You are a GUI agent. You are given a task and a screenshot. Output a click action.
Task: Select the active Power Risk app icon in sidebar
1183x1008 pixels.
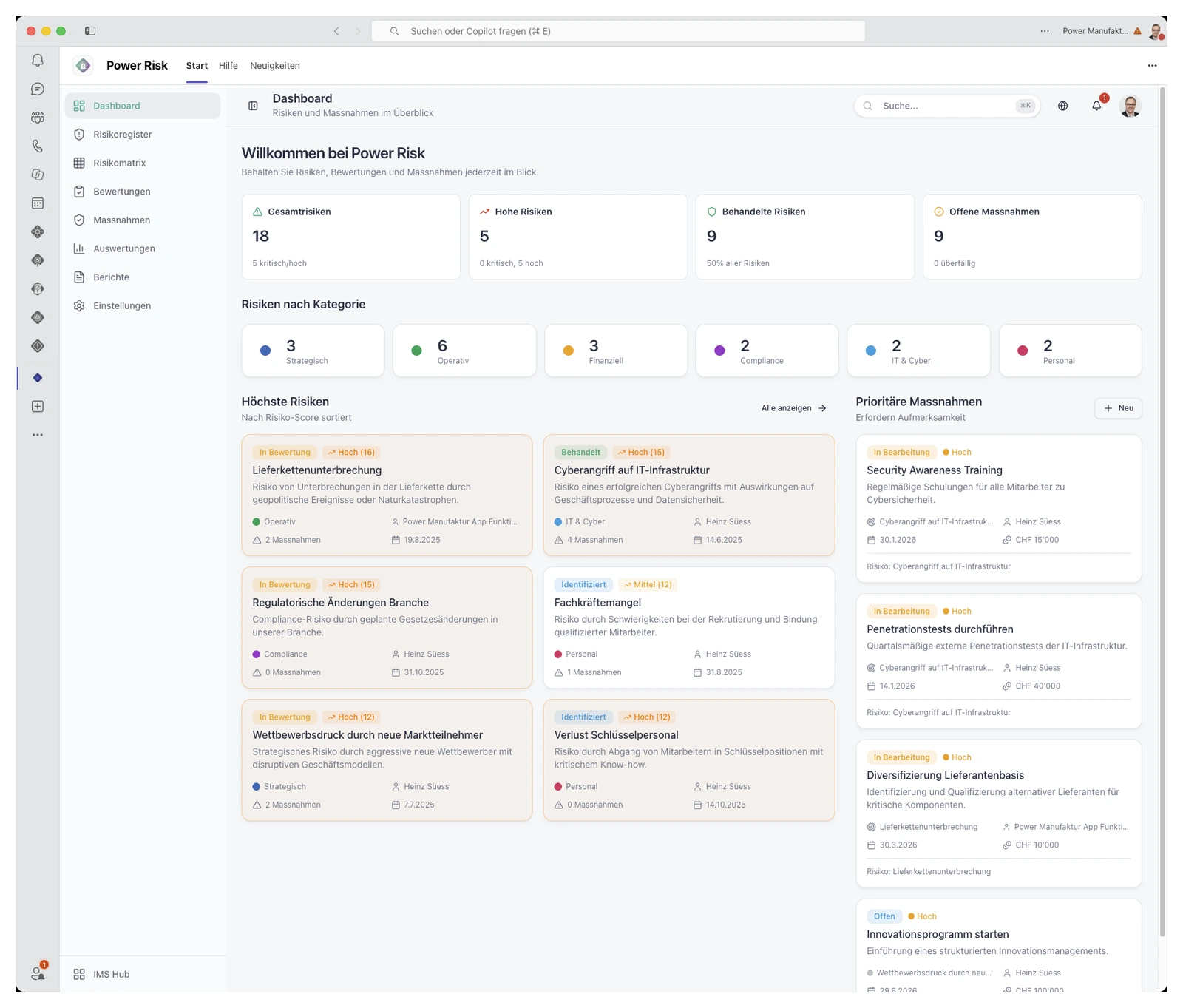click(38, 378)
